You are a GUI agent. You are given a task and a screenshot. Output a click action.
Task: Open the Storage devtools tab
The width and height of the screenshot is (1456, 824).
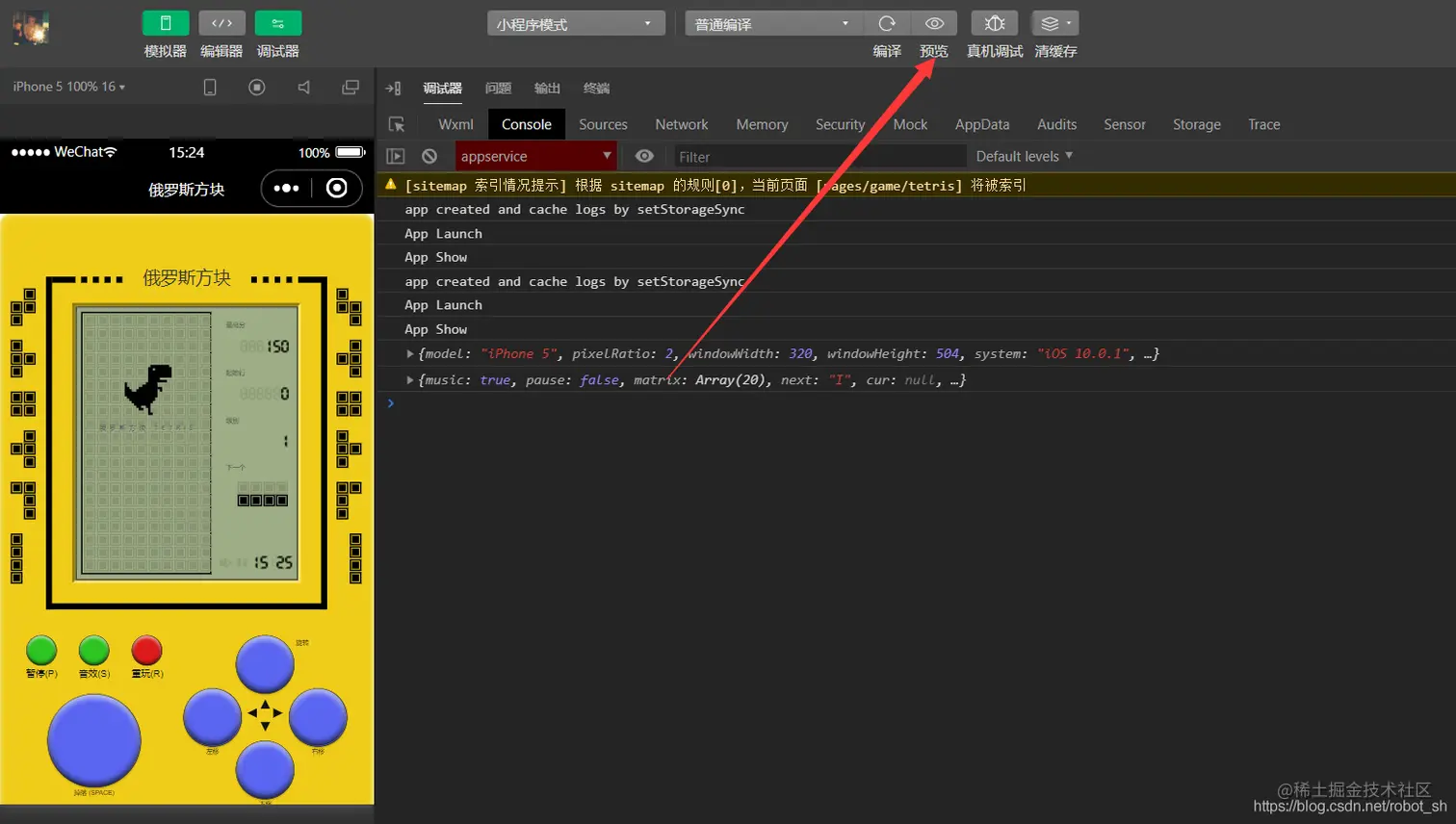[1197, 124]
